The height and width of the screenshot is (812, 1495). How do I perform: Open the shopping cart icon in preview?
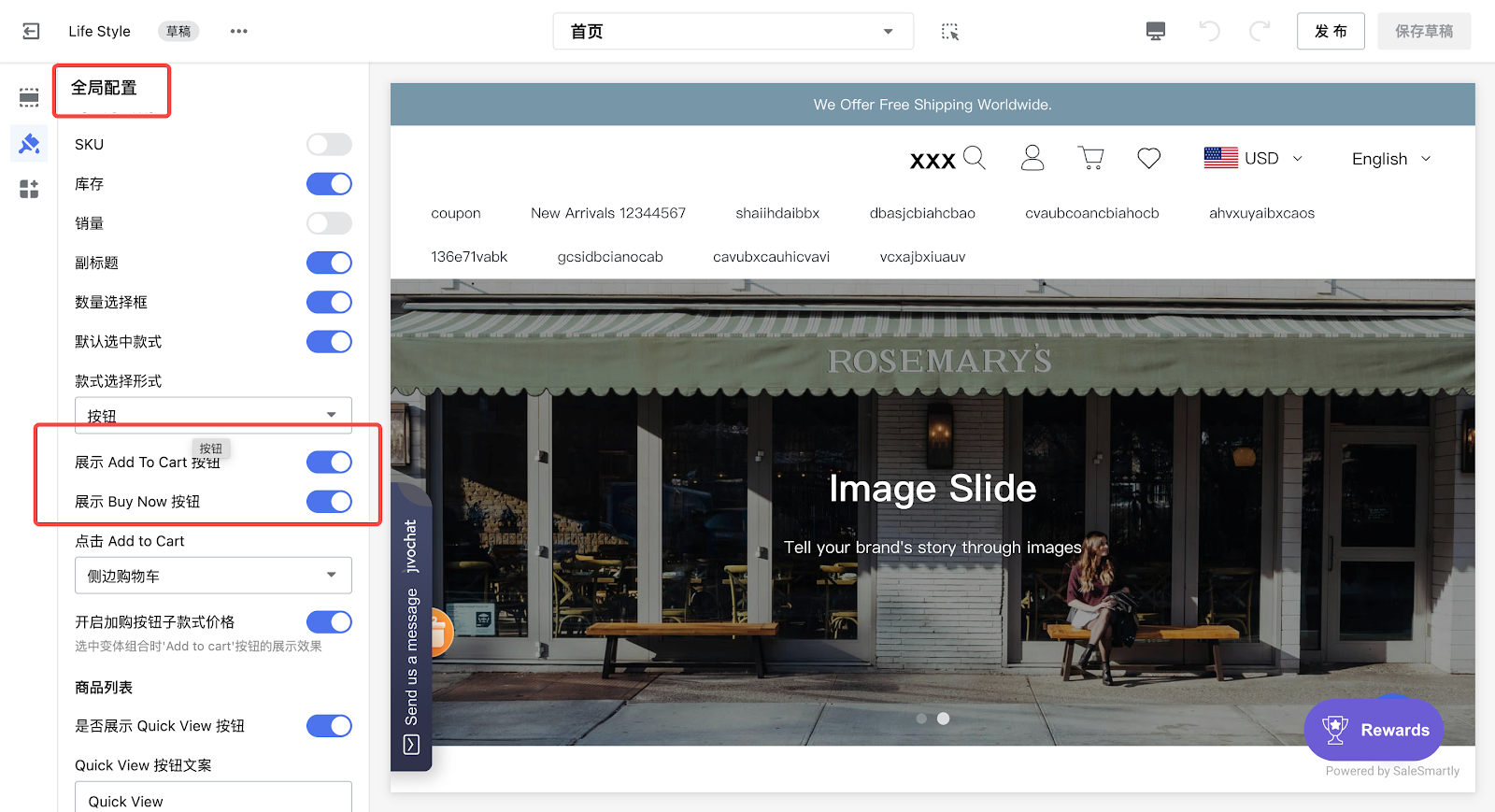pos(1090,158)
